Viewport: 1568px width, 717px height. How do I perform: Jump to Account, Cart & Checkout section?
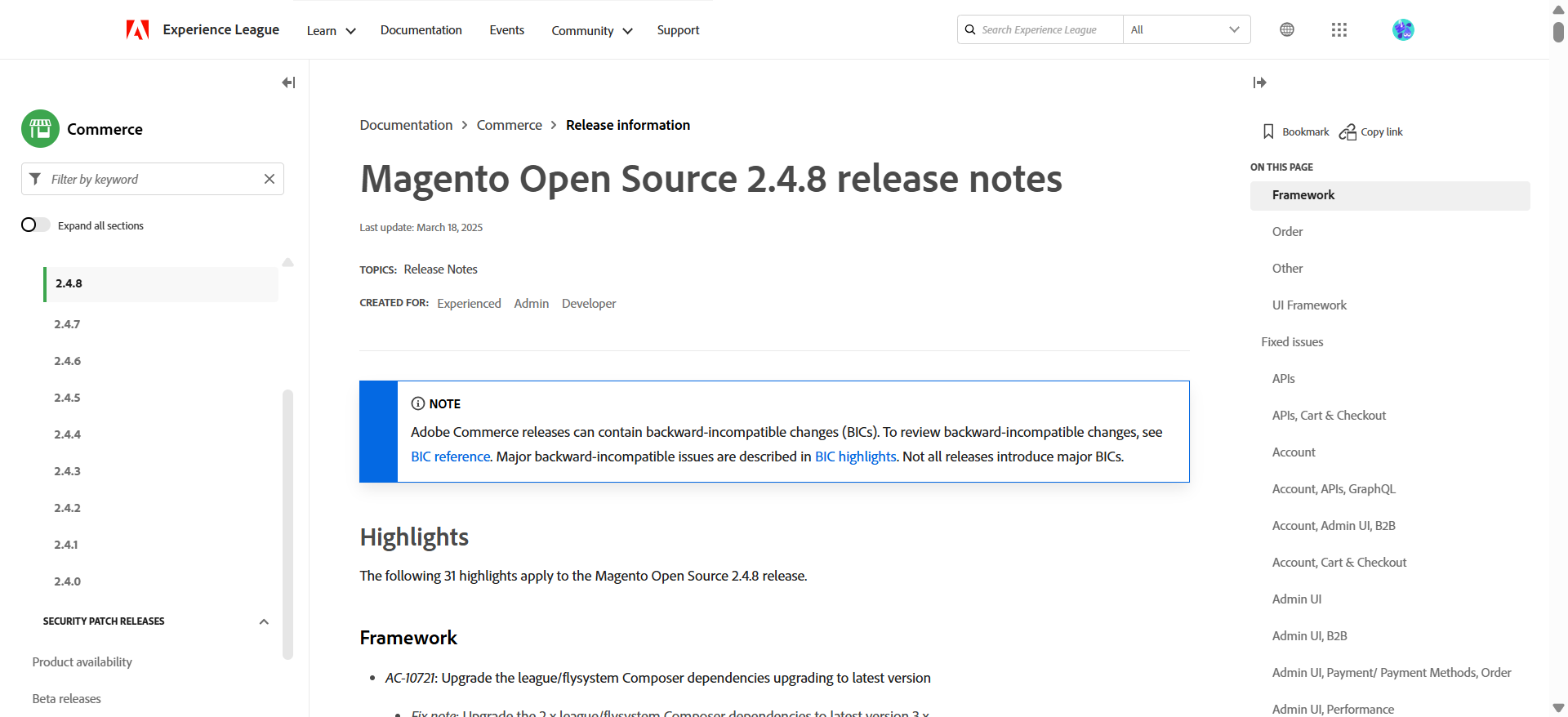coord(1339,563)
